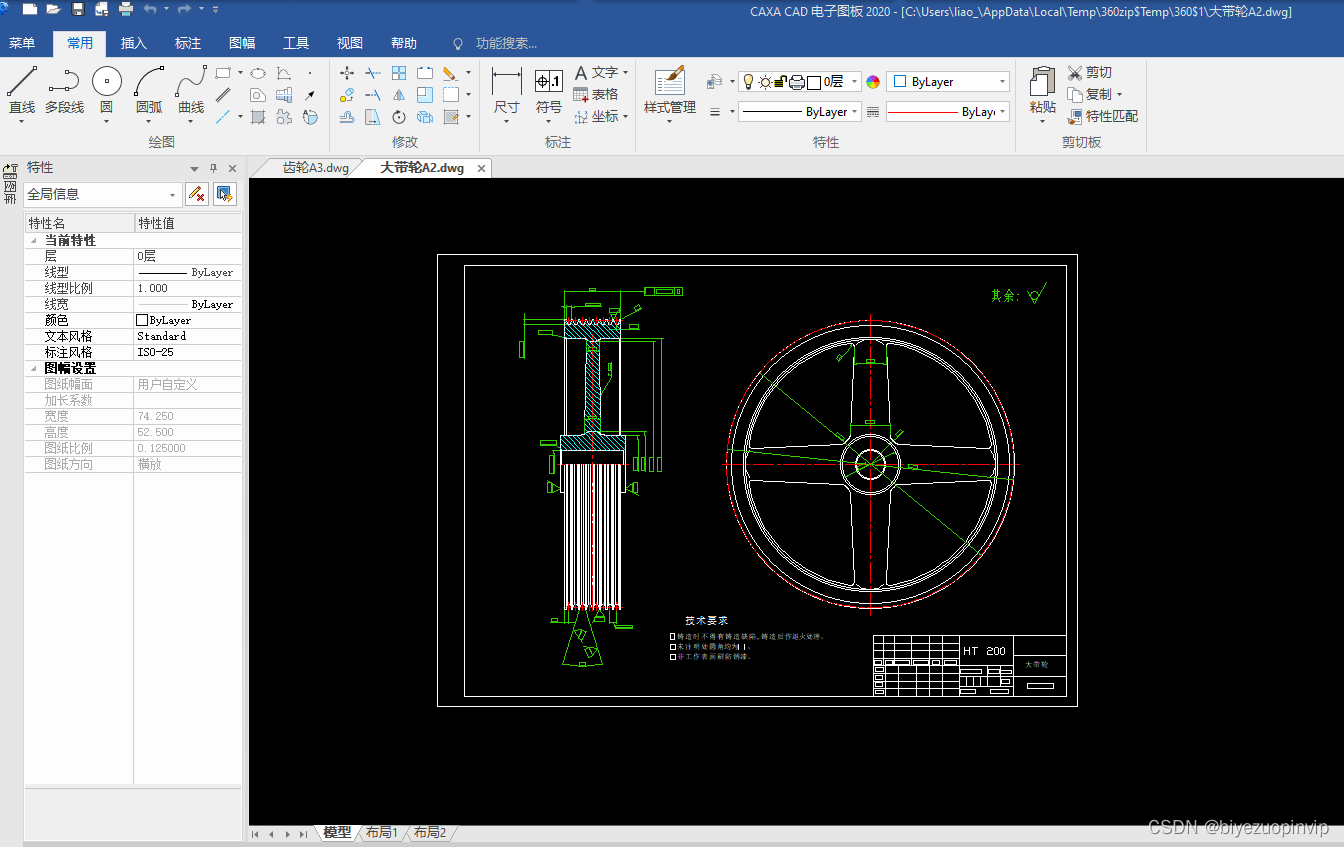The height and width of the screenshot is (847, 1344).
Task: Click the 特性匹配 match properties button
Action: (x=1103, y=116)
